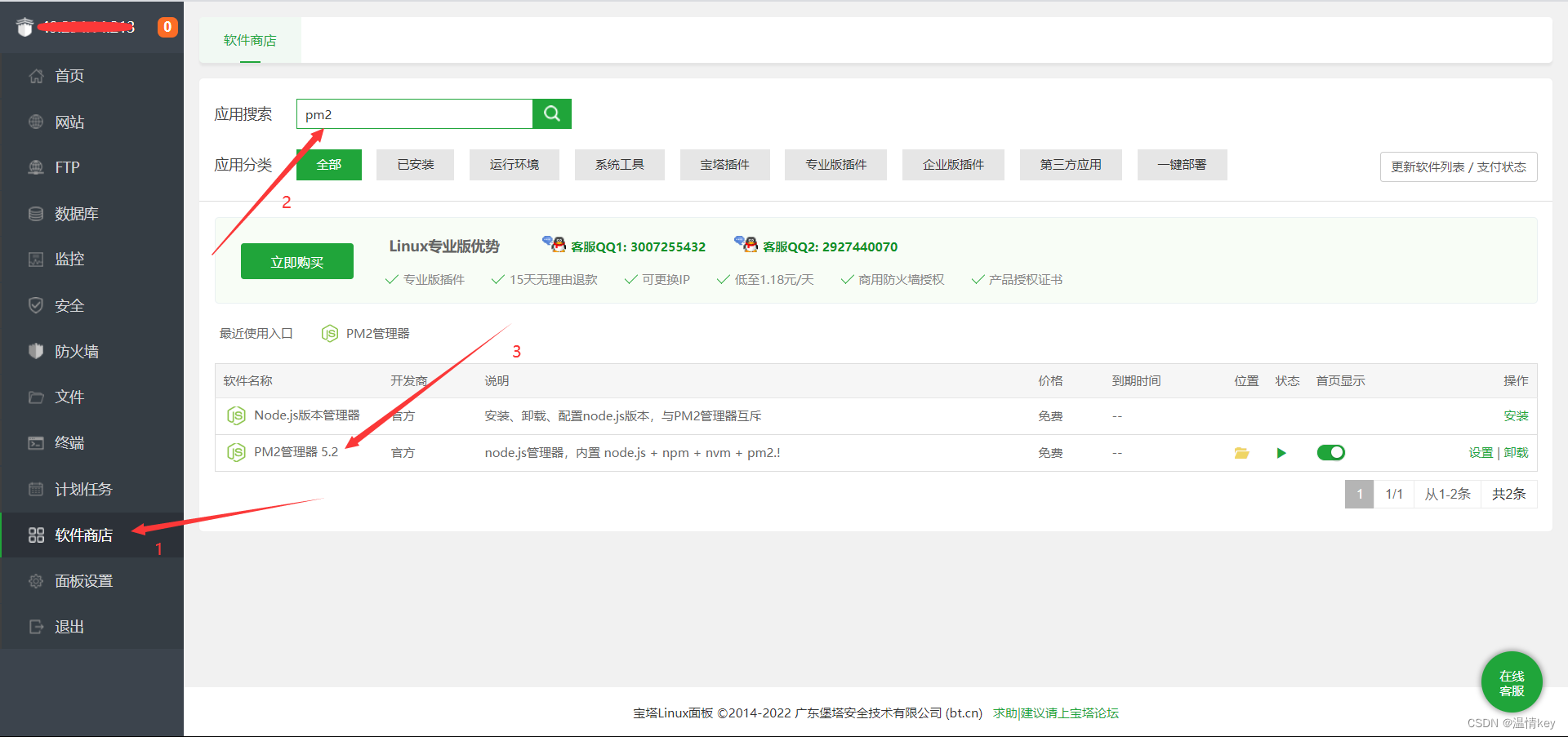Viewport: 1568px width, 737px height.
Task: Select the 已安装 category filter
Action: (x=415, y=165)
